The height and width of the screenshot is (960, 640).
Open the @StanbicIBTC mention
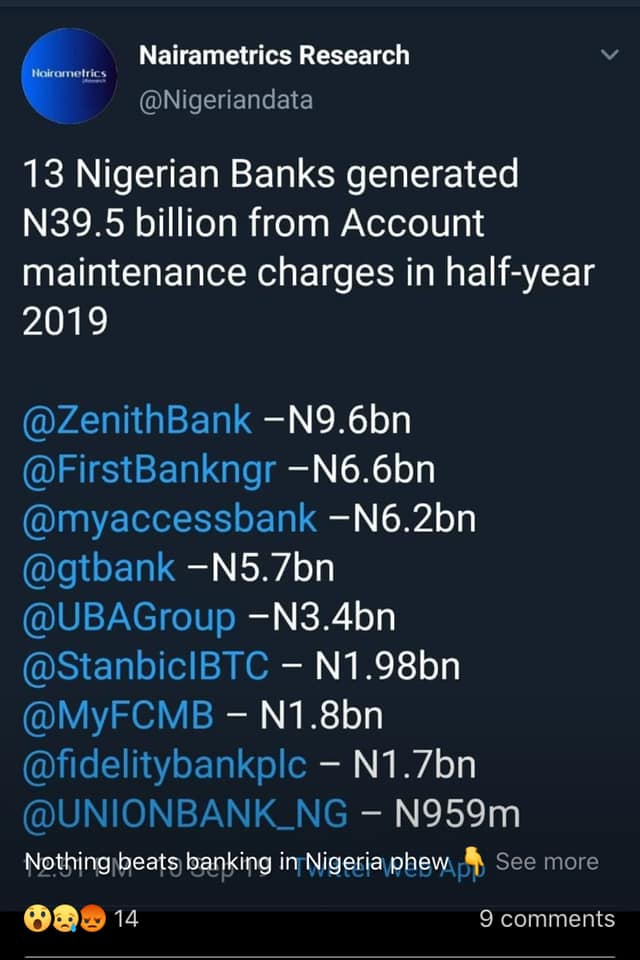[x=145, y=666]
